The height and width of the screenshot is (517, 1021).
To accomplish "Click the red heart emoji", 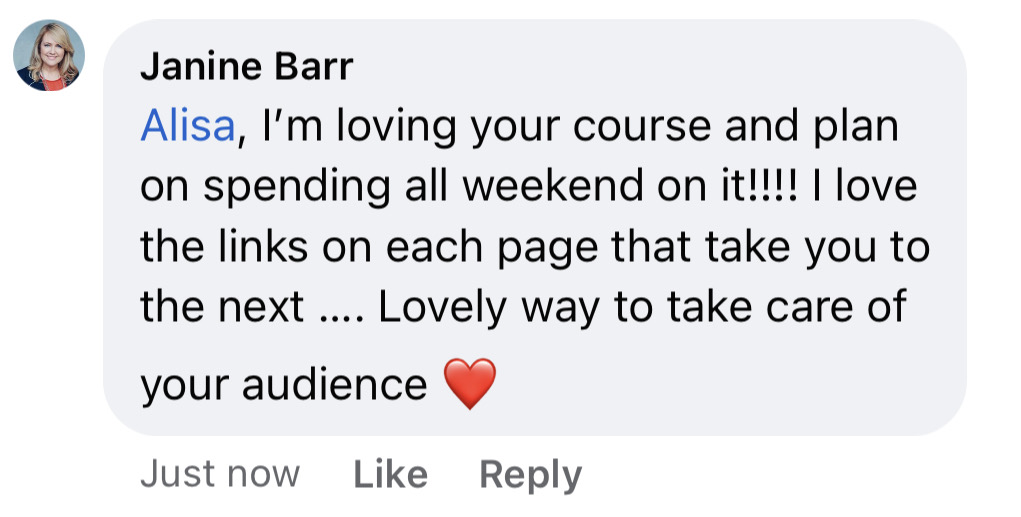I will [x=469, y=385].
